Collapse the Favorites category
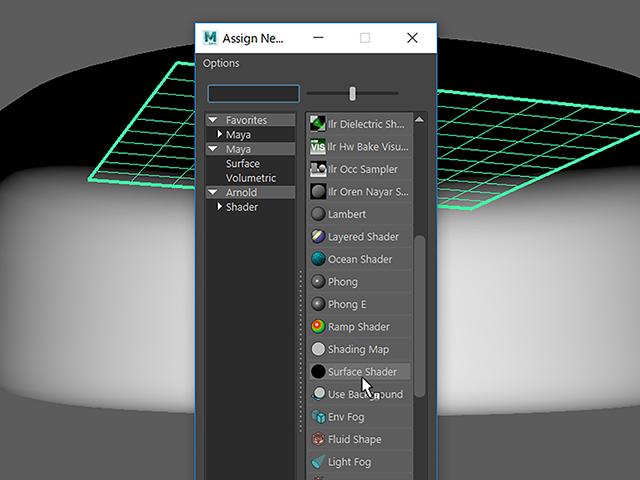640x480 pixels. [213, 120]
